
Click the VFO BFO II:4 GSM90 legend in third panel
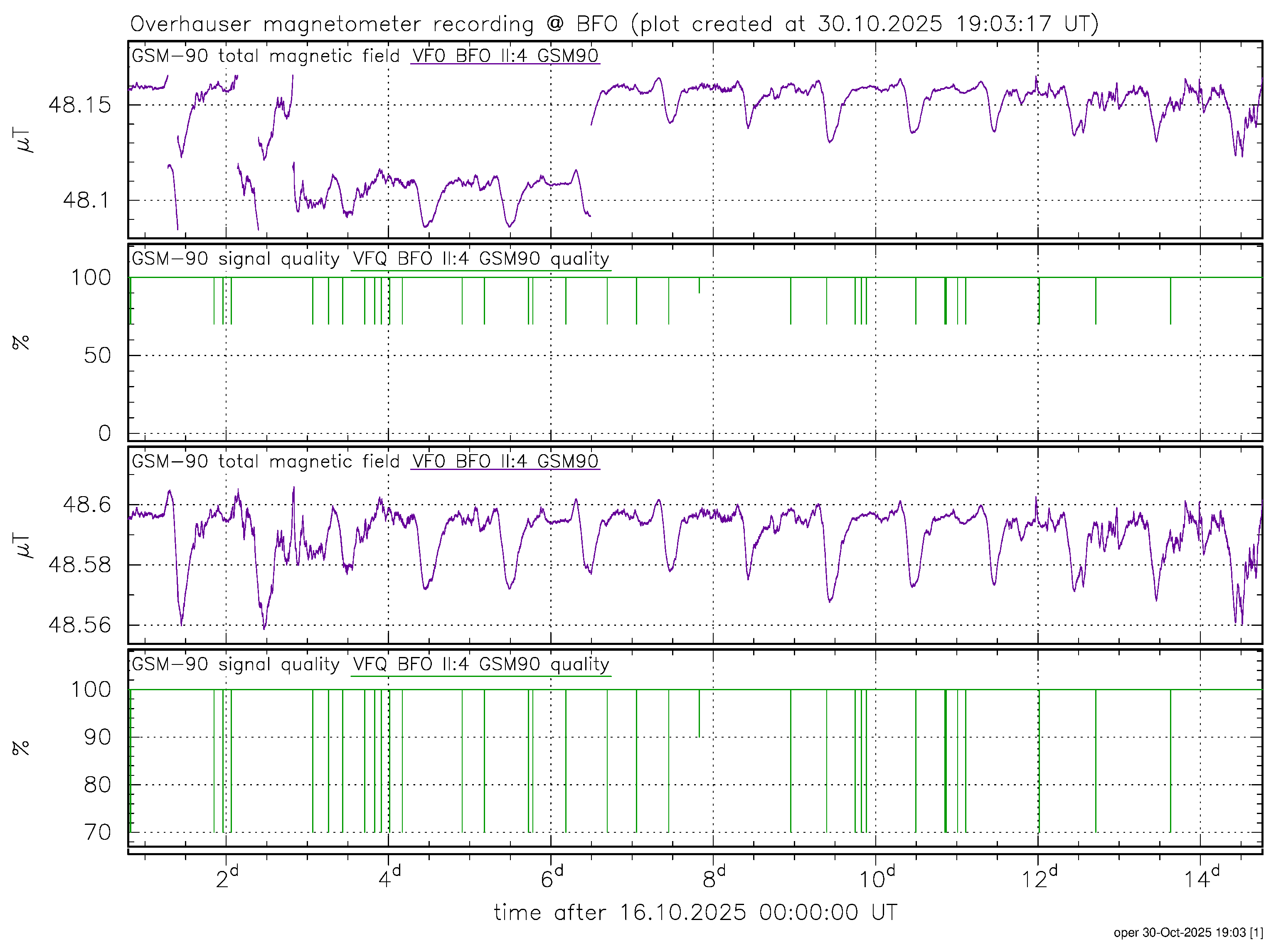tap(505, 462)
